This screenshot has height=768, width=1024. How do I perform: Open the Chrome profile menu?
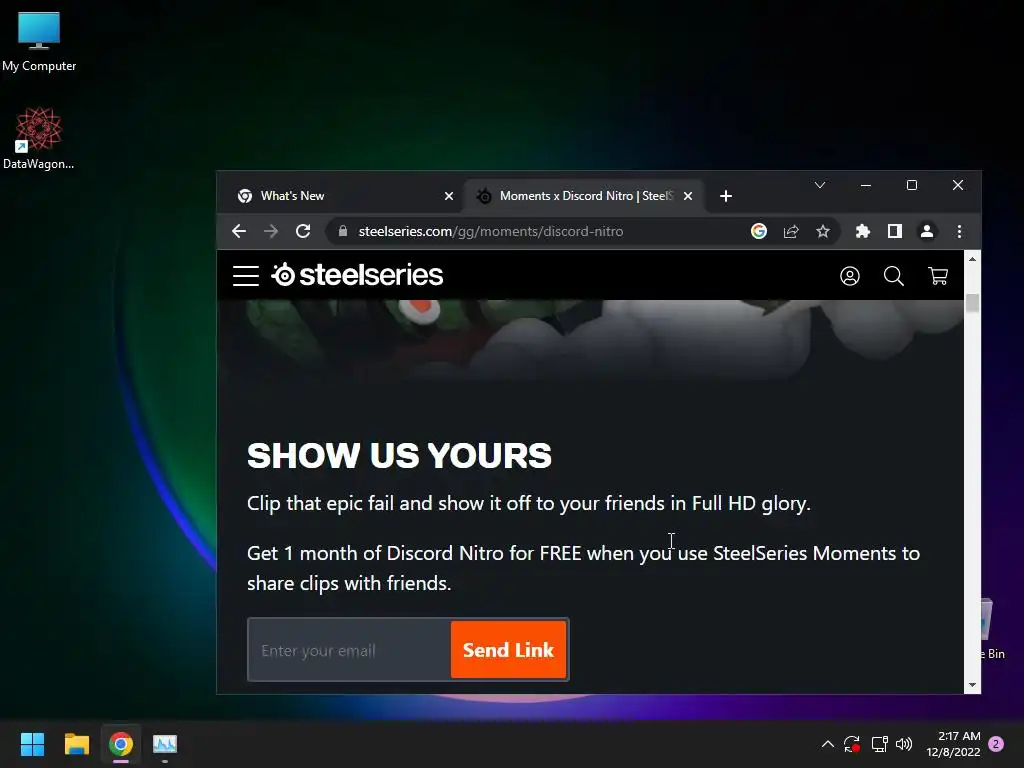(927, 231)
